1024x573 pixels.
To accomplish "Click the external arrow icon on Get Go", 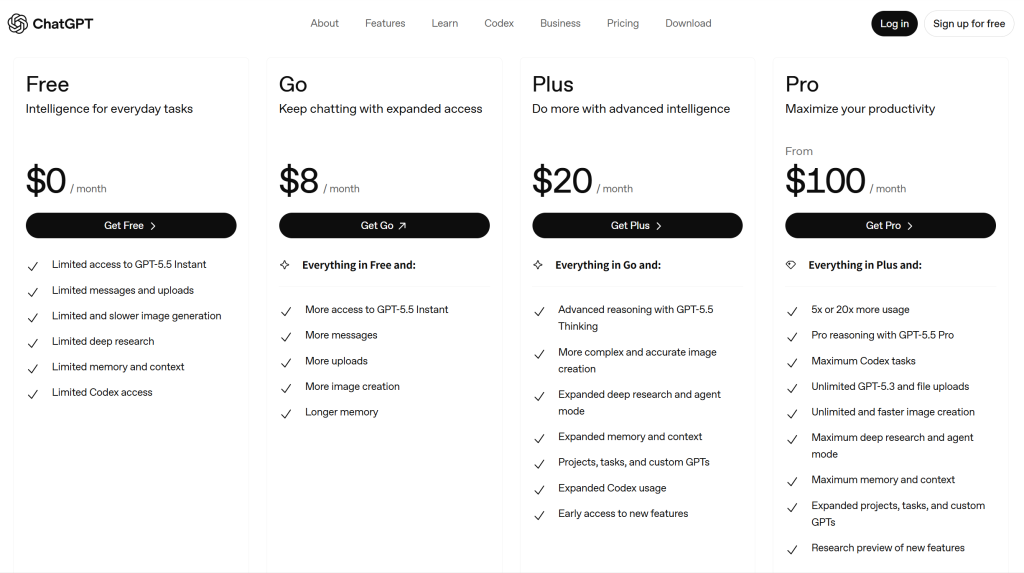I will [402, 225].
